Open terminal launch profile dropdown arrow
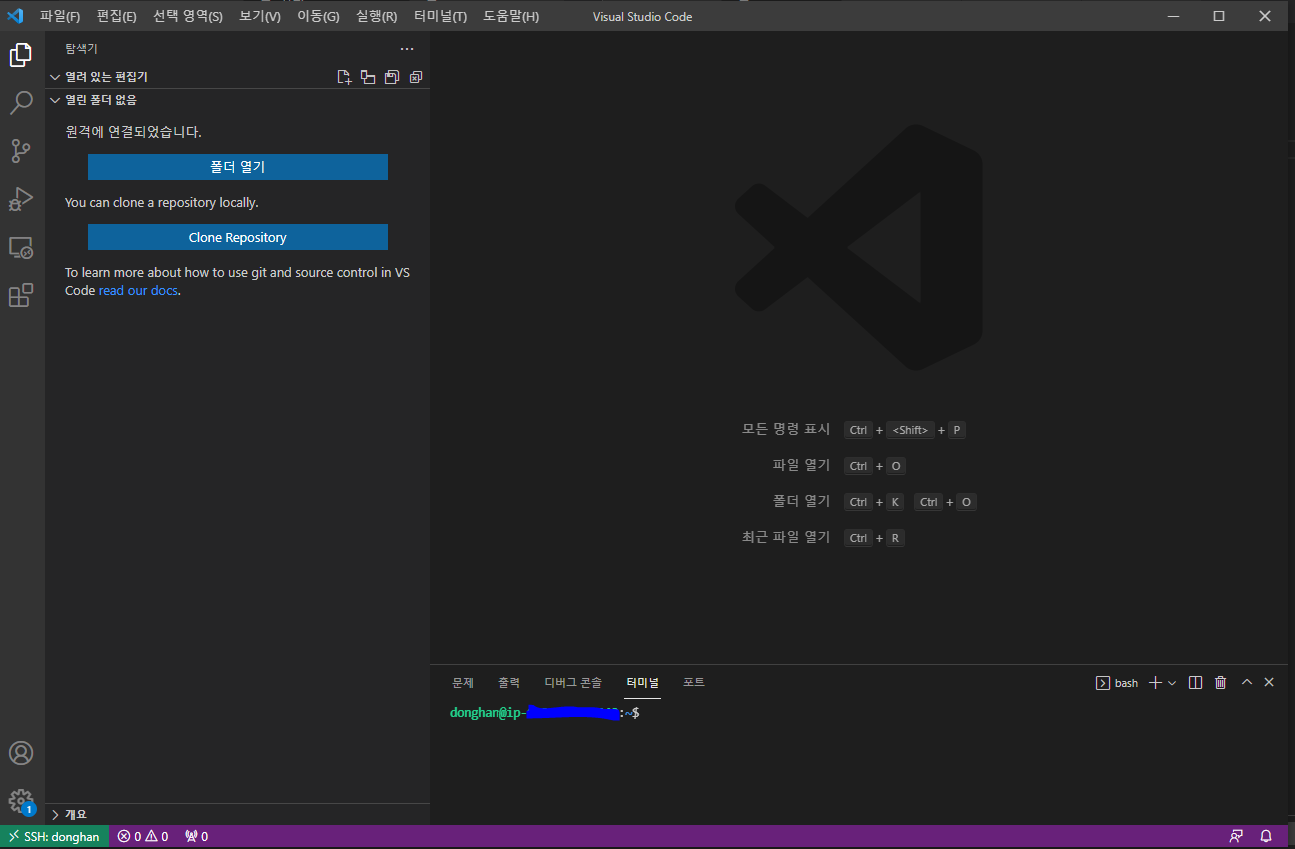The image size is (1295, 849). [1172, 683]
